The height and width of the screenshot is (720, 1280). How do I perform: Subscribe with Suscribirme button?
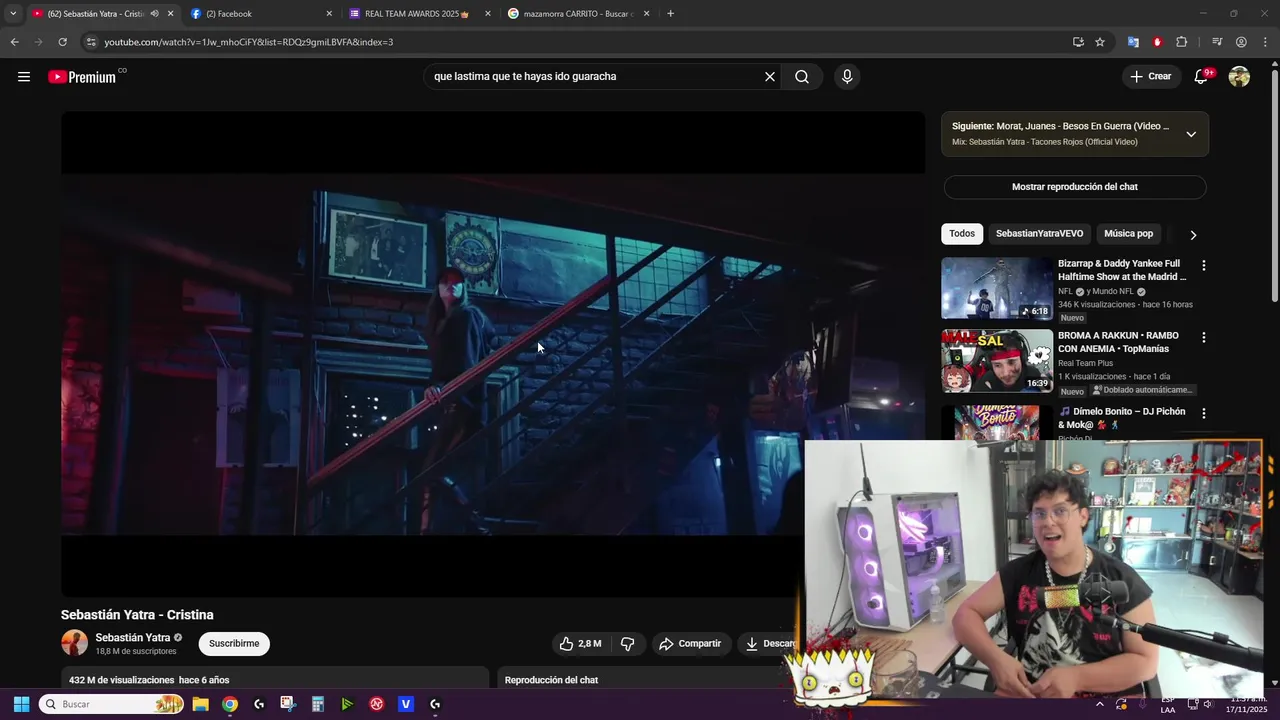pos(234,644)
